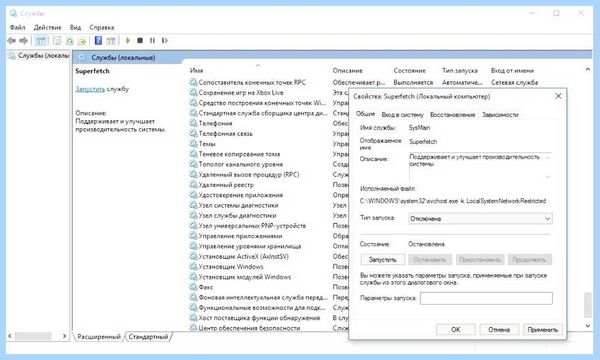Click the Refresh toolbar icon
The image size is (600, 360).
(x=69, y=41)
